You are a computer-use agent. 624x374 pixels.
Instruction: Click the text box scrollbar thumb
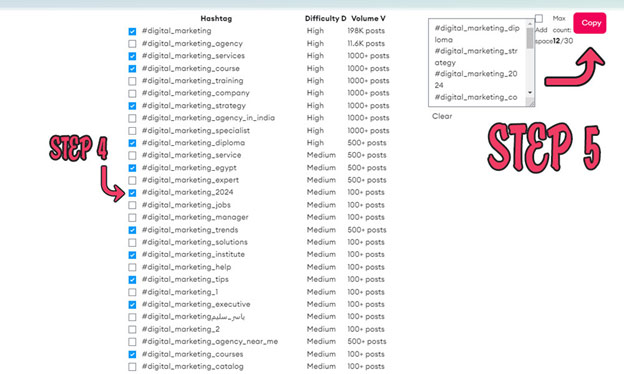point(530,39)
